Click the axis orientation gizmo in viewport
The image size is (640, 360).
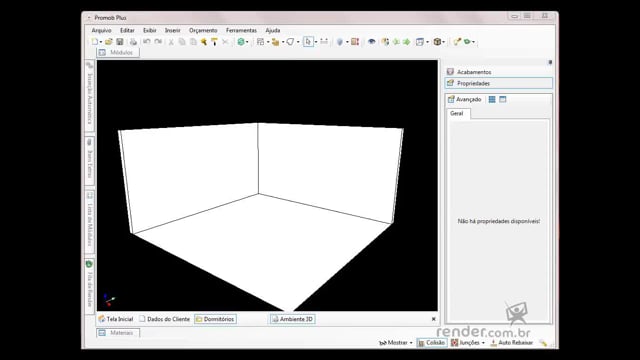tap(109, 300)
